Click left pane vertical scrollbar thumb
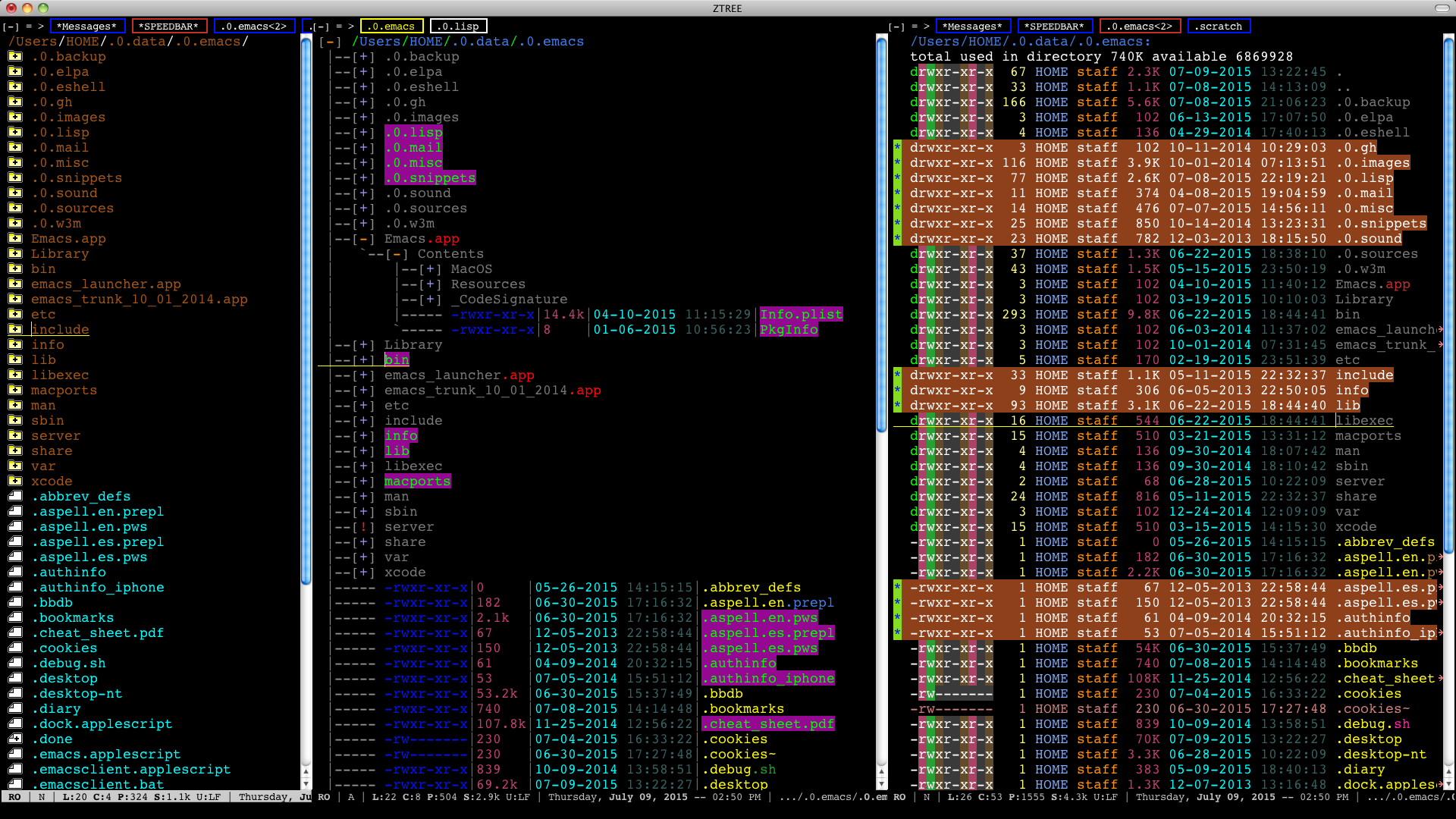 pos(306,311)
